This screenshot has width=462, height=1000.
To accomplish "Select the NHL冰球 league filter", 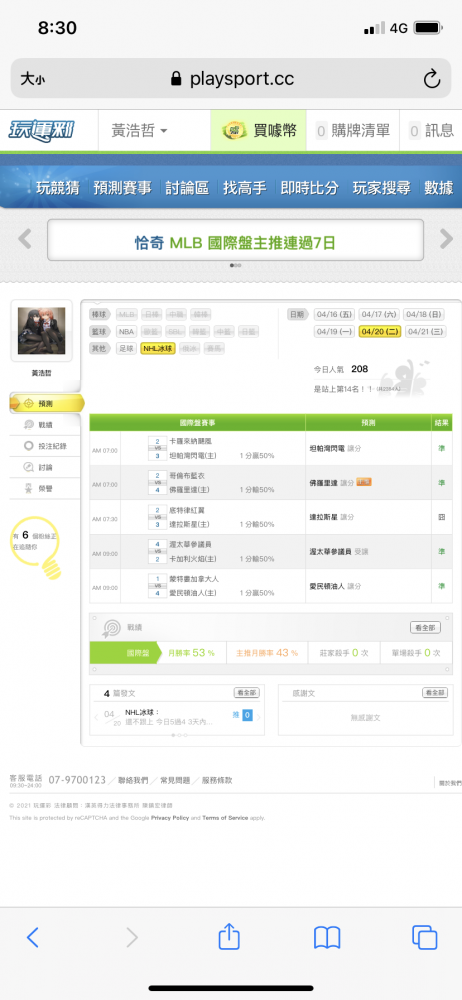I will [x=158, y=348].
